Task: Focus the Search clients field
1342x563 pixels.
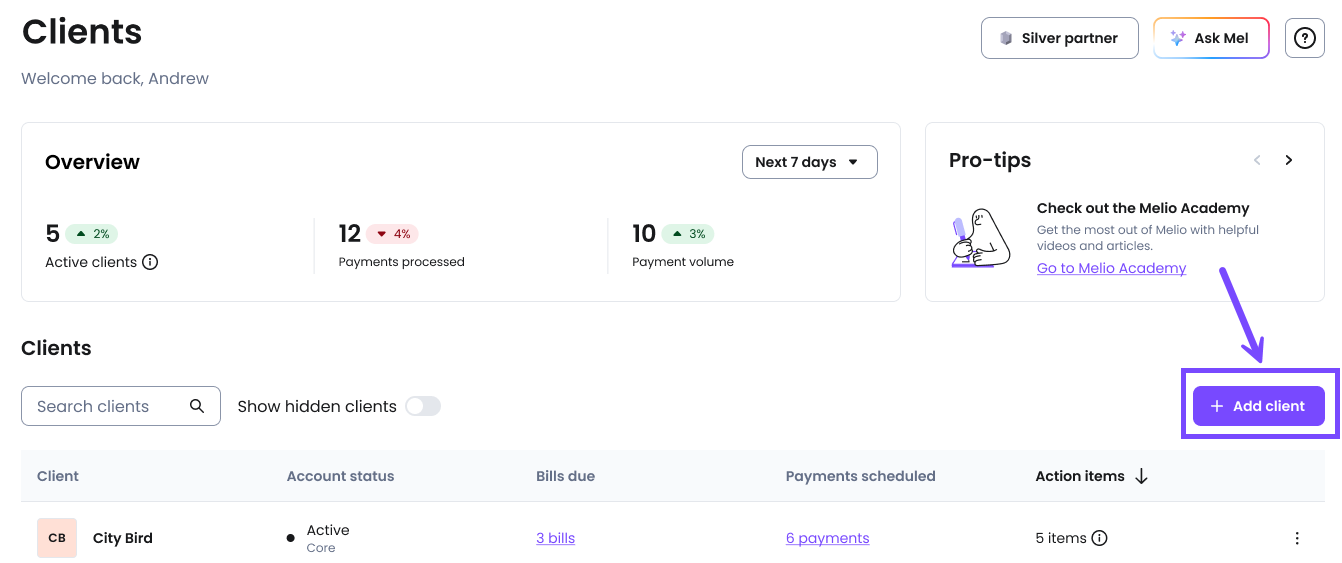Action: click(x=121, y=406)
